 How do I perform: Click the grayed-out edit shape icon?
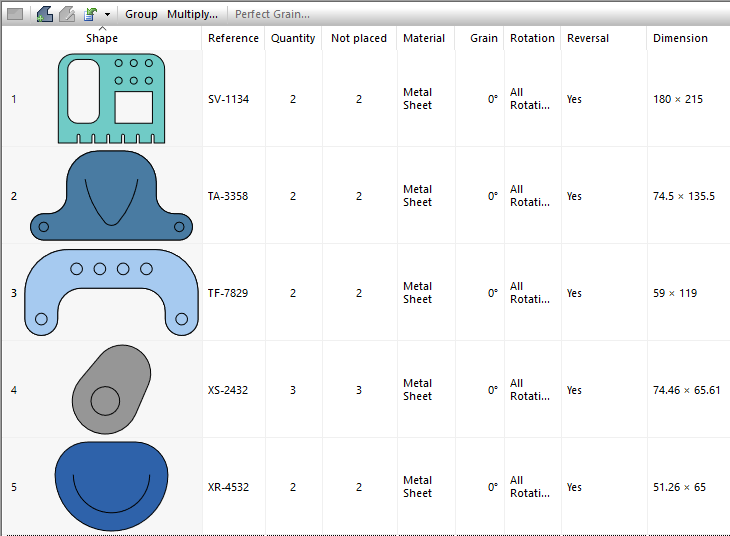67,14
